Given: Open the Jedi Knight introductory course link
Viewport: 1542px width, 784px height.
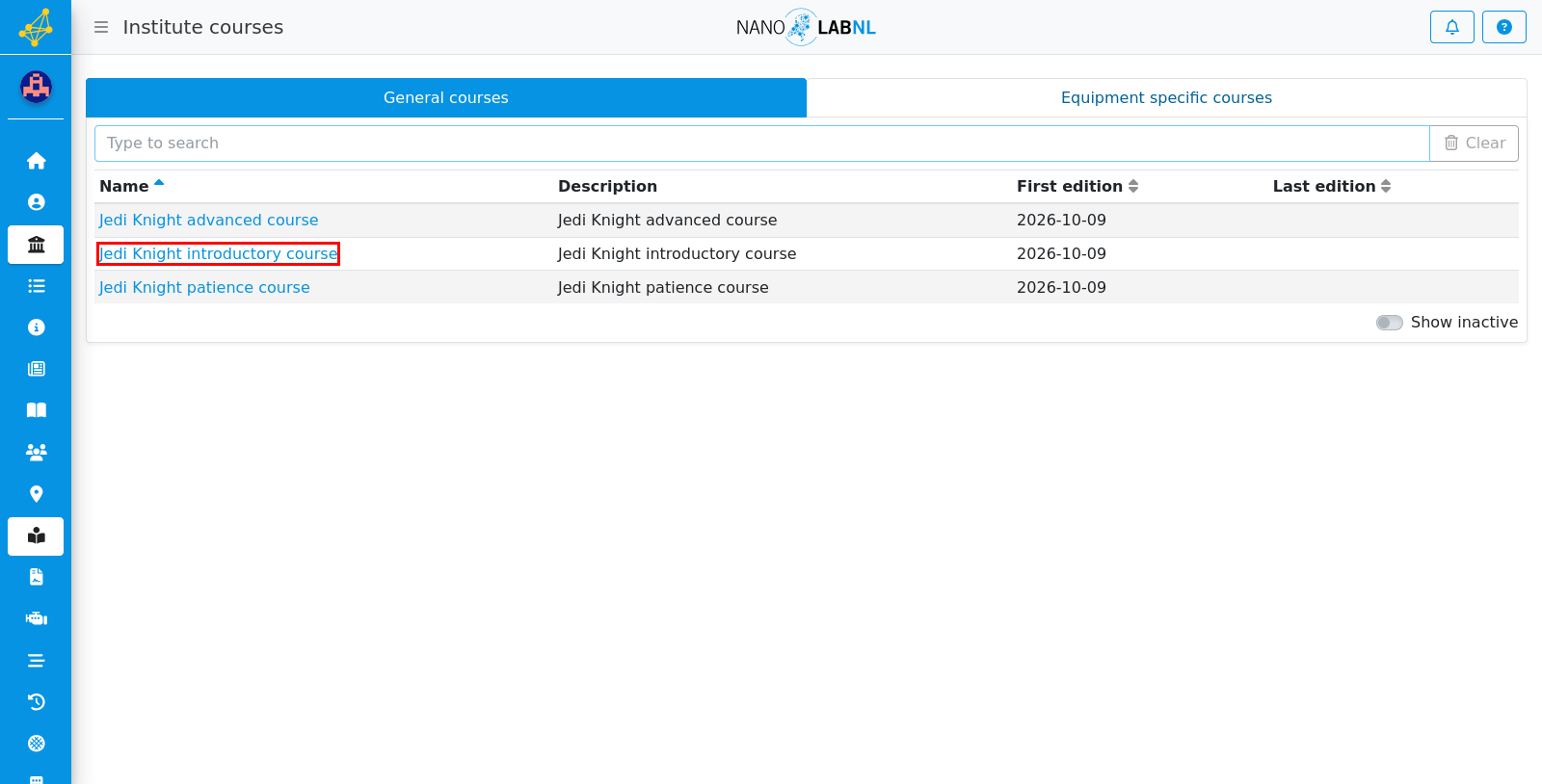Looking at the screenshot, I should pyautogui.click(x=218, y=253).
